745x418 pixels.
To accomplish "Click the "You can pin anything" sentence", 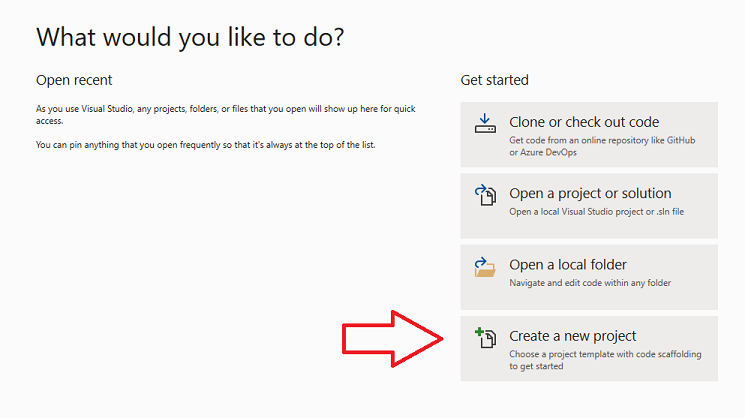I will tap(206, 145).
